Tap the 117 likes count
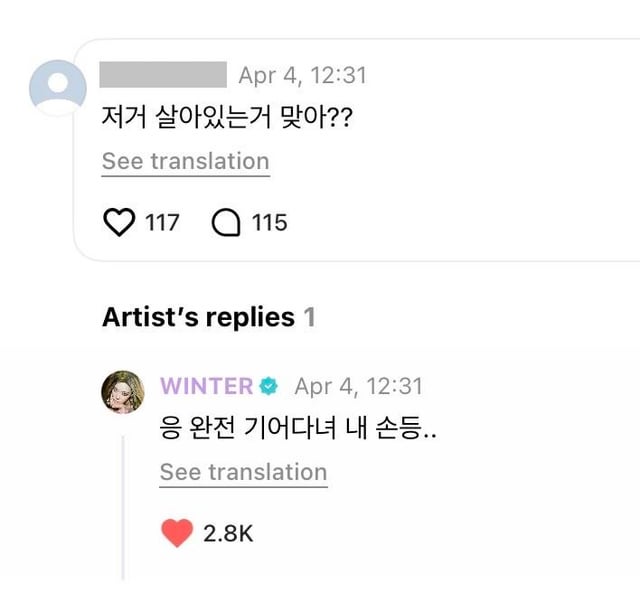This screenshot has height=602, width=640. 162,222
